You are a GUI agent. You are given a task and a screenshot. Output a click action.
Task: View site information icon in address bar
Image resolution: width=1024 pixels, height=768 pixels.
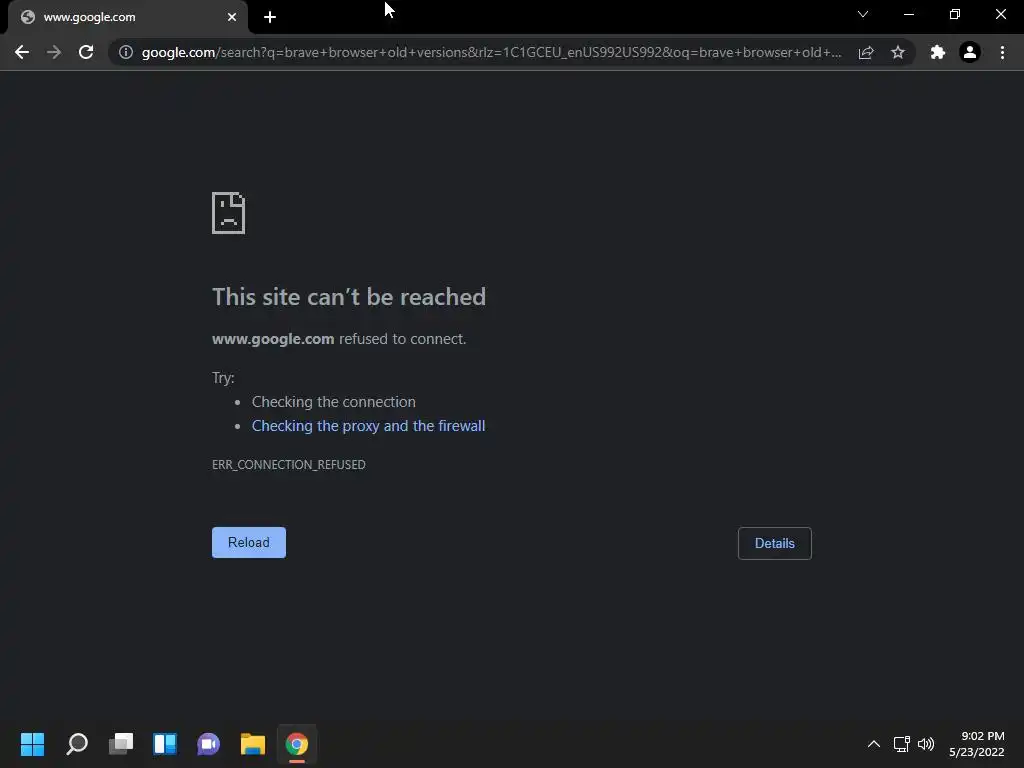point(126,52)
